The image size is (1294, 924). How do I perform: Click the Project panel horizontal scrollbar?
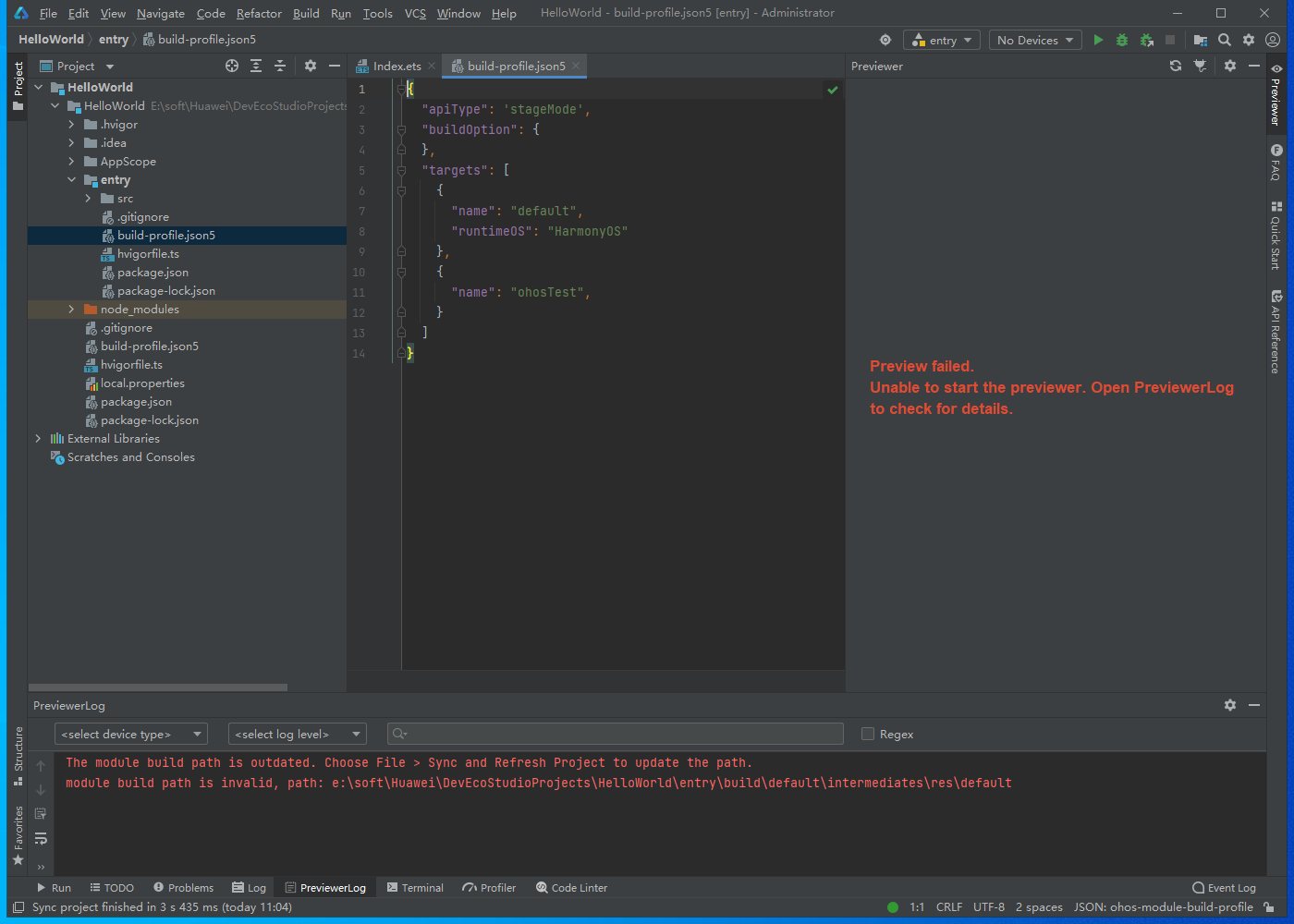coord(158,687)
